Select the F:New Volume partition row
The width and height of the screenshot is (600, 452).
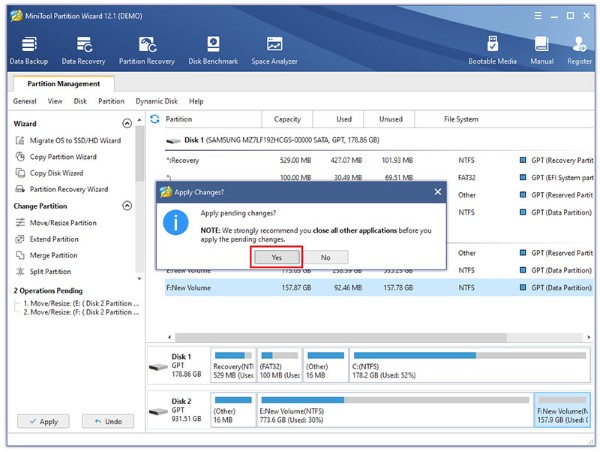click(x=190, y=287)
